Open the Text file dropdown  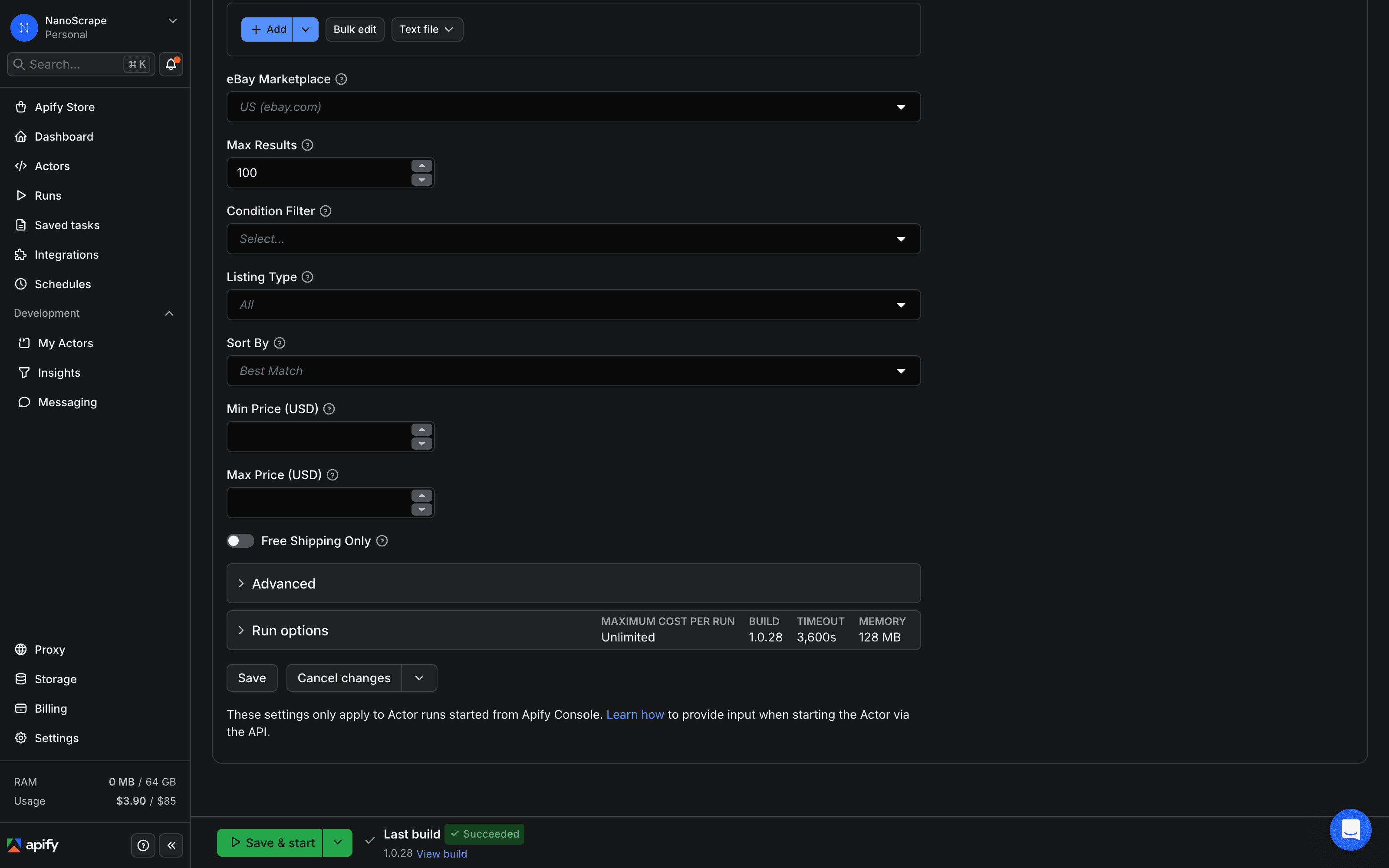(427, 29)
